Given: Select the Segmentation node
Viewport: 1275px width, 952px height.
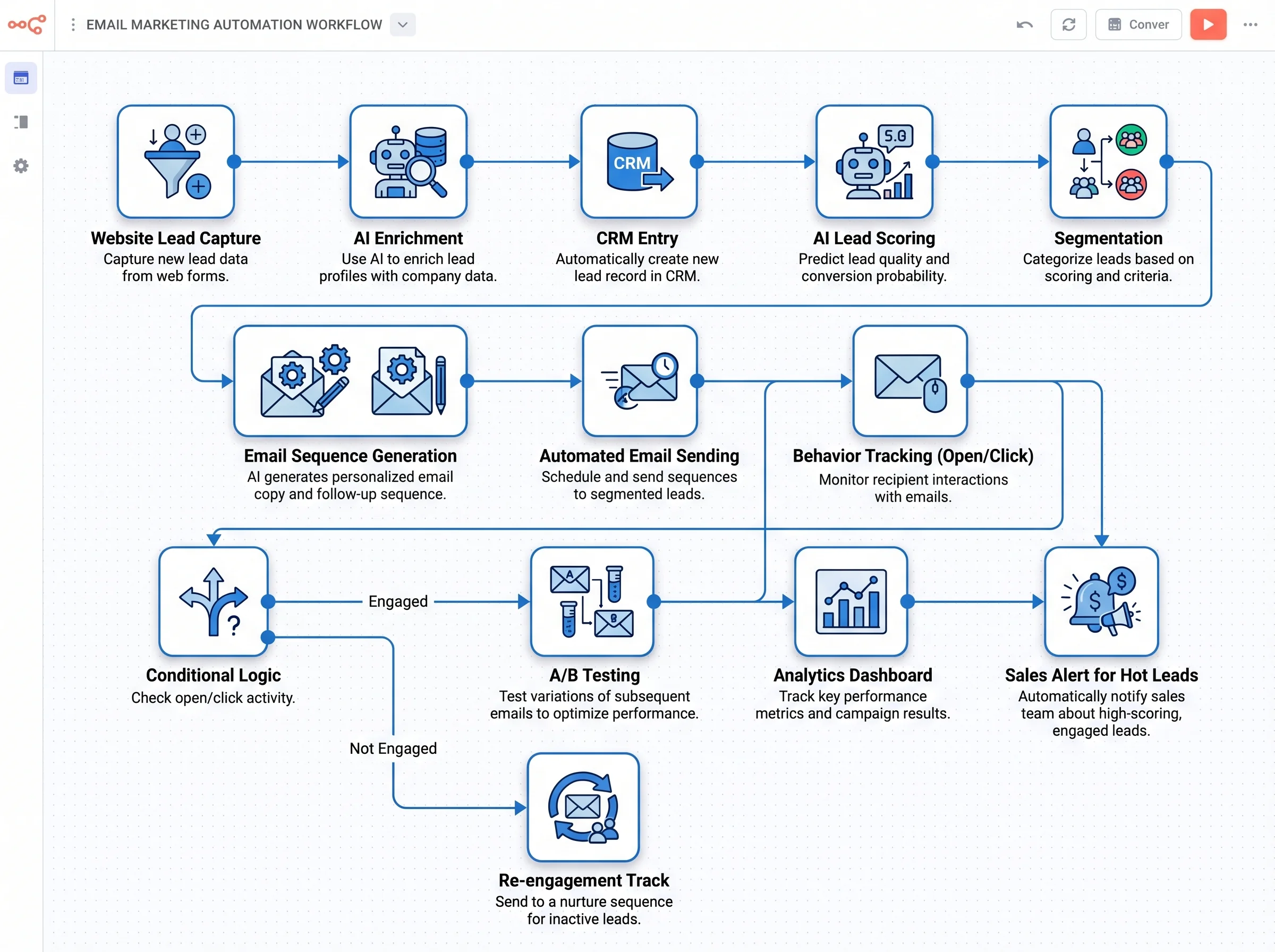Looking at the screenshot, I should 1108,162.
